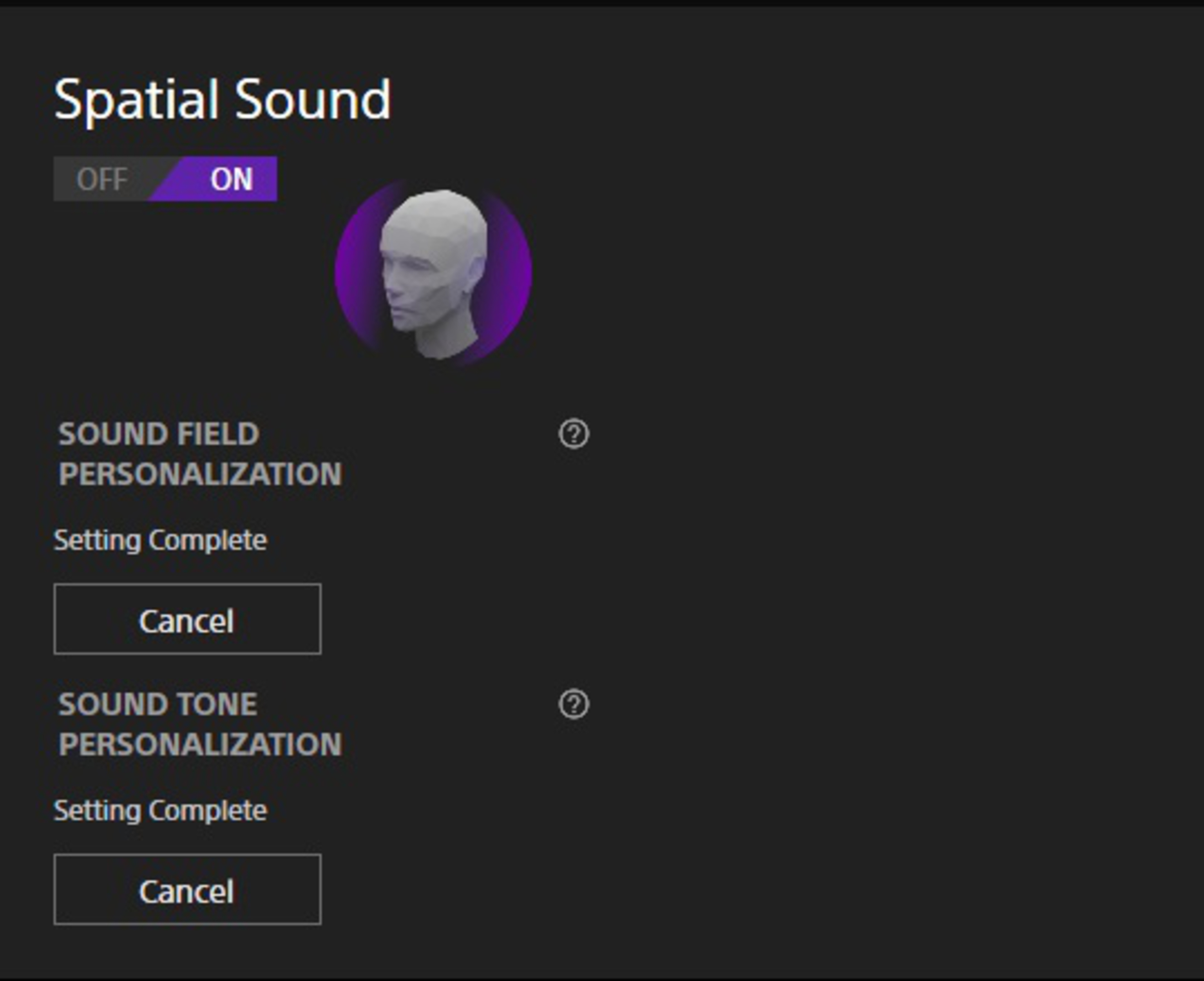Switch Spatial Sound to OFF
This screenshot has height=981, width=1204.
(102, 179)
